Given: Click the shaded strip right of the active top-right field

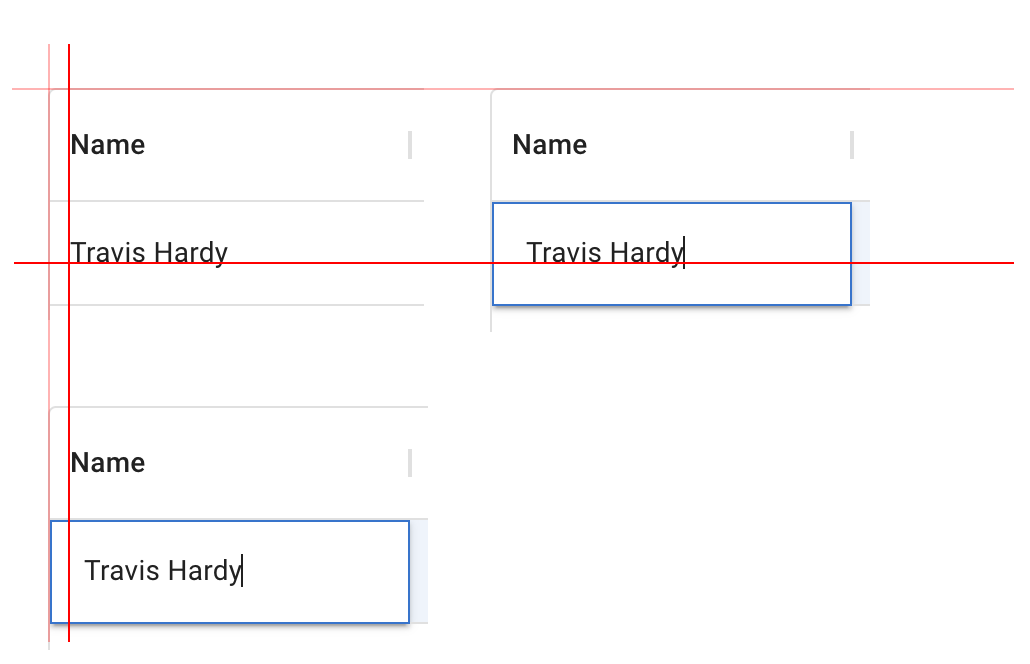Looking at the screenshot, I should tap(860, 253).
